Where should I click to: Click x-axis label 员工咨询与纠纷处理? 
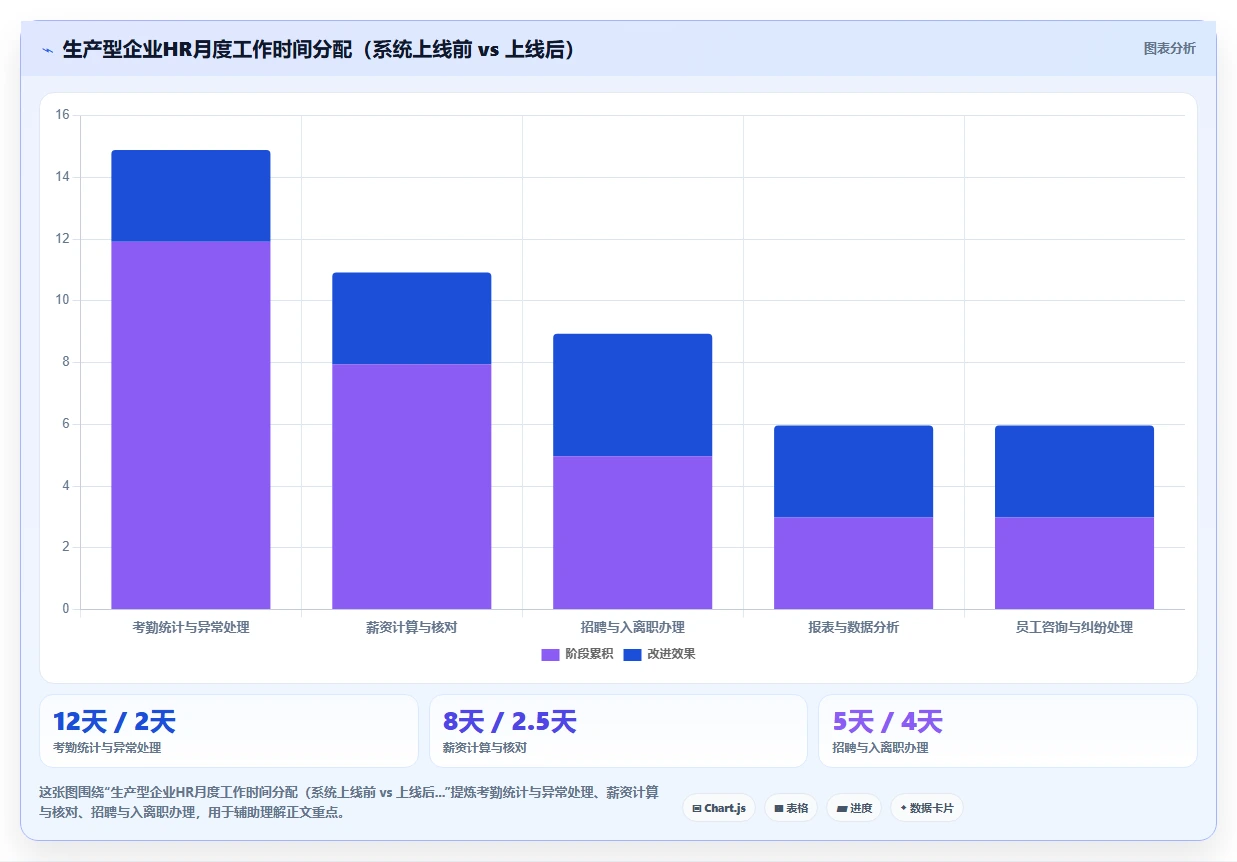pyautogui.click(x=1075, y=628)
